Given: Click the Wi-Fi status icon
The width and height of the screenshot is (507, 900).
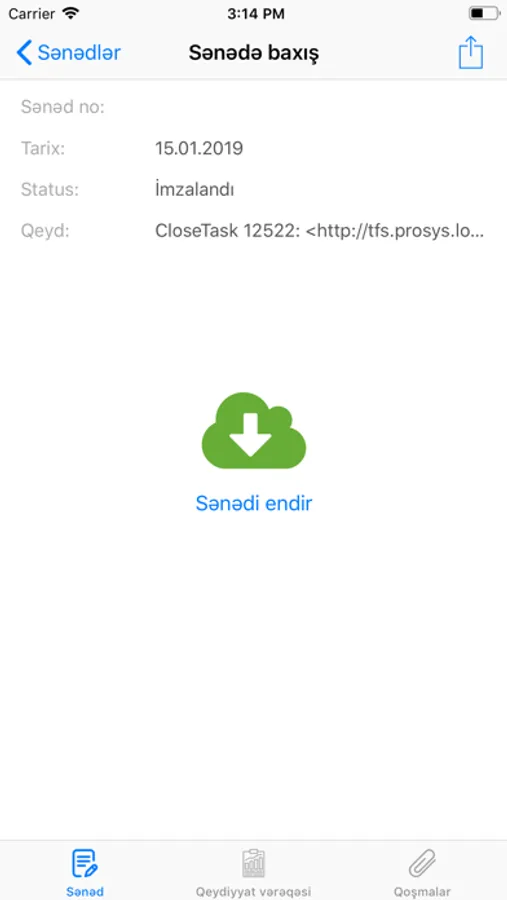Looking at the screenshot, I should (71, 13).
